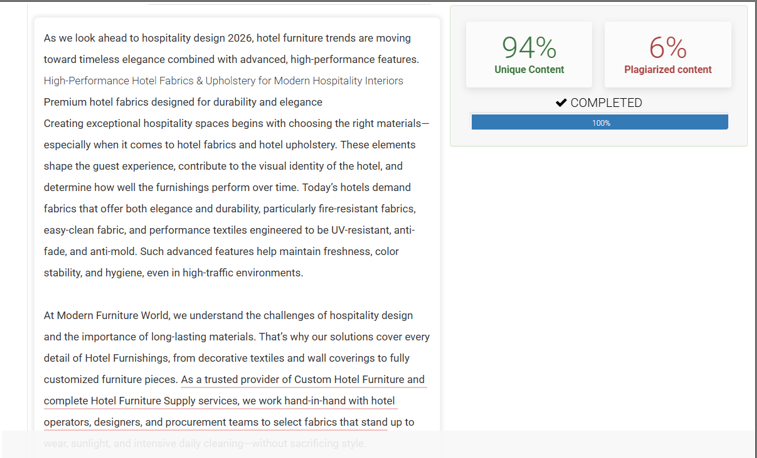
Task: Click the line starting 'At Modern Furniture World'
Action: pyautogui.click(x=228, y=316)
